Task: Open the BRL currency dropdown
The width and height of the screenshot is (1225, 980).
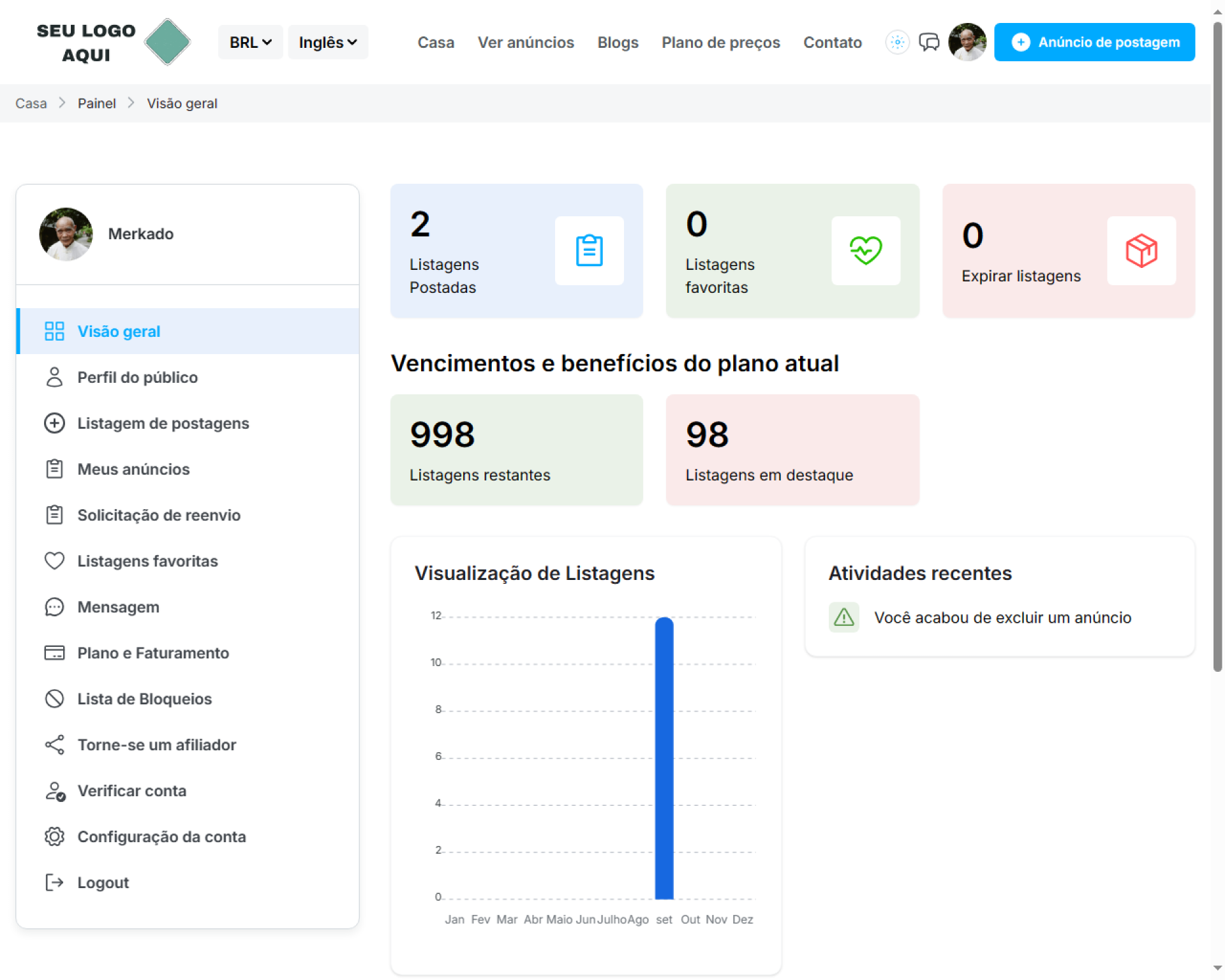Action: (250, 42)
